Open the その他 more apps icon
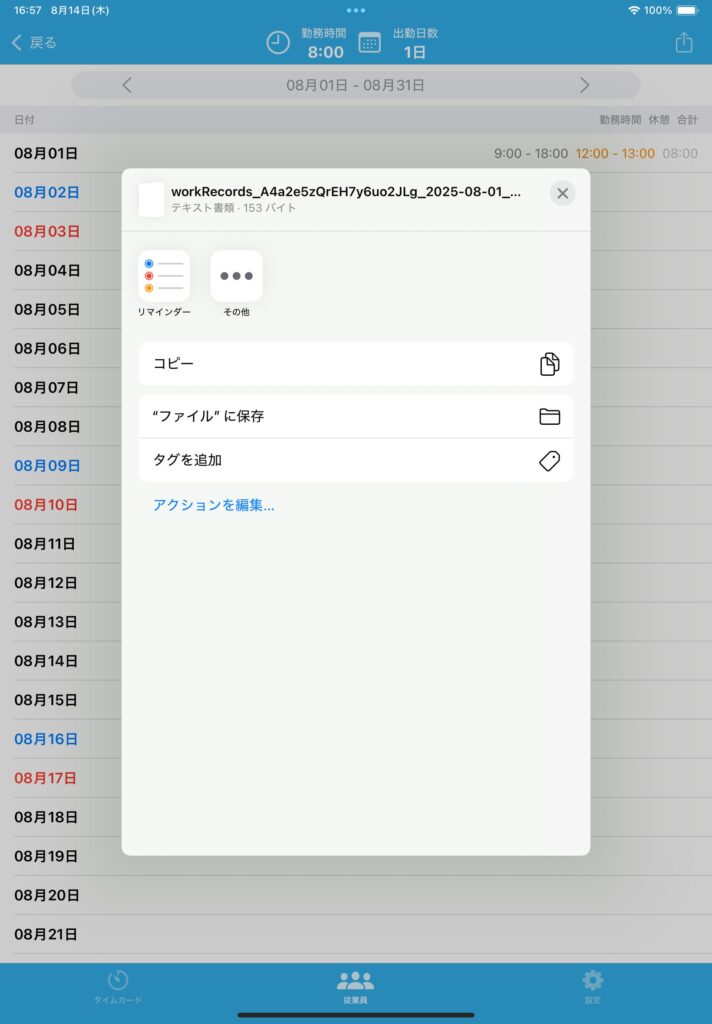Image resolution: width=712 pixels, height=1024 pixels. (236, 276)
